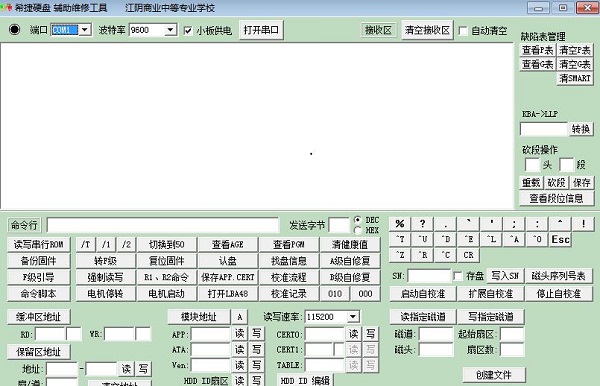Screen dimensions: 600x386
Task: Click the ^R control key
Action: (422, 255)
